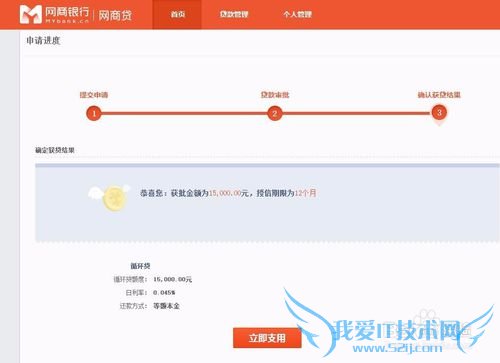Switch to the 贷款管理 tab

pos(234,14)
